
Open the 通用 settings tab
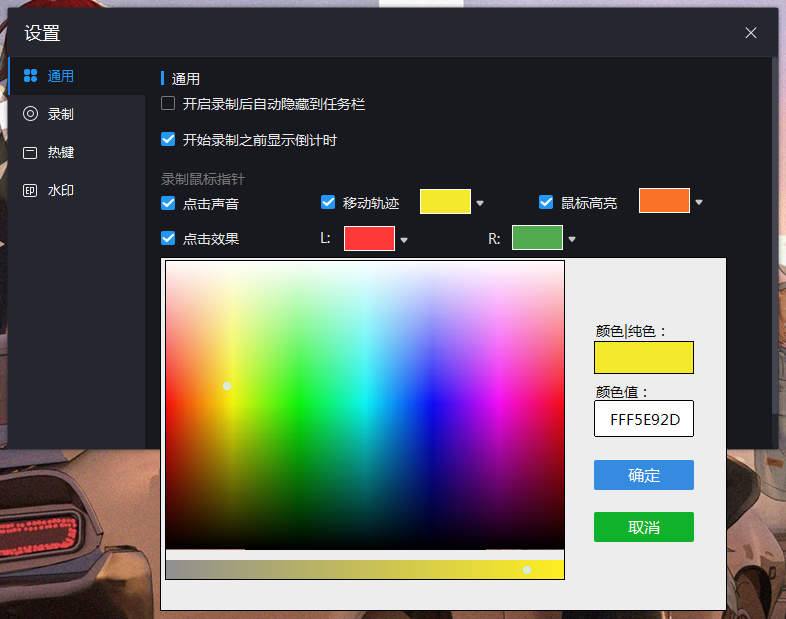pos(77,76)
